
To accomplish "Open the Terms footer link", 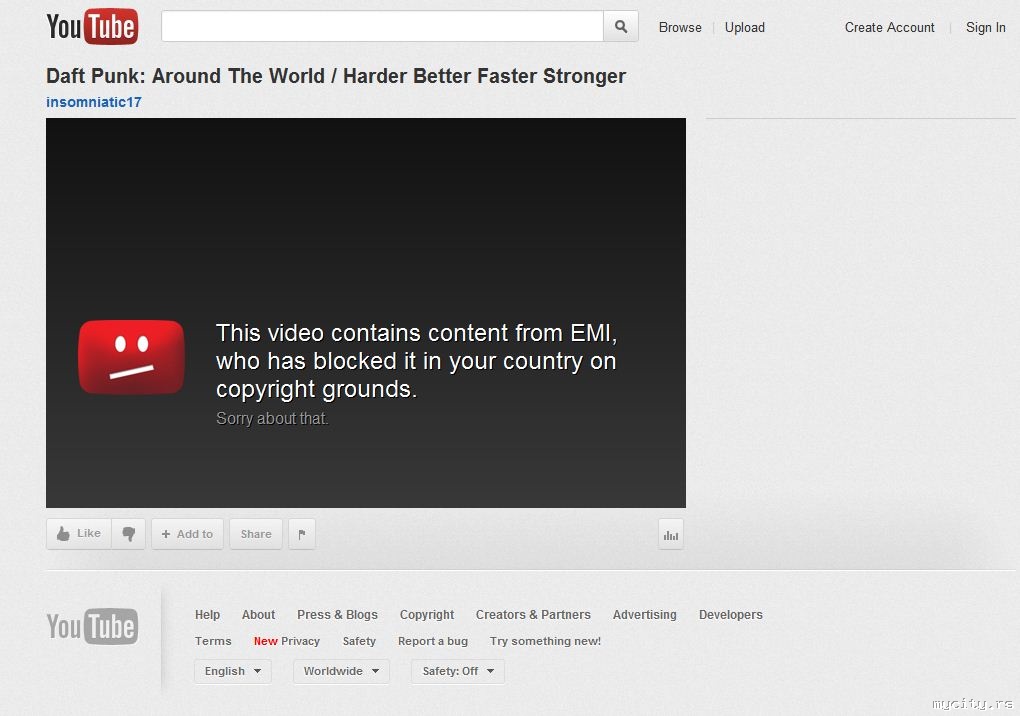I will click(213, 641).
